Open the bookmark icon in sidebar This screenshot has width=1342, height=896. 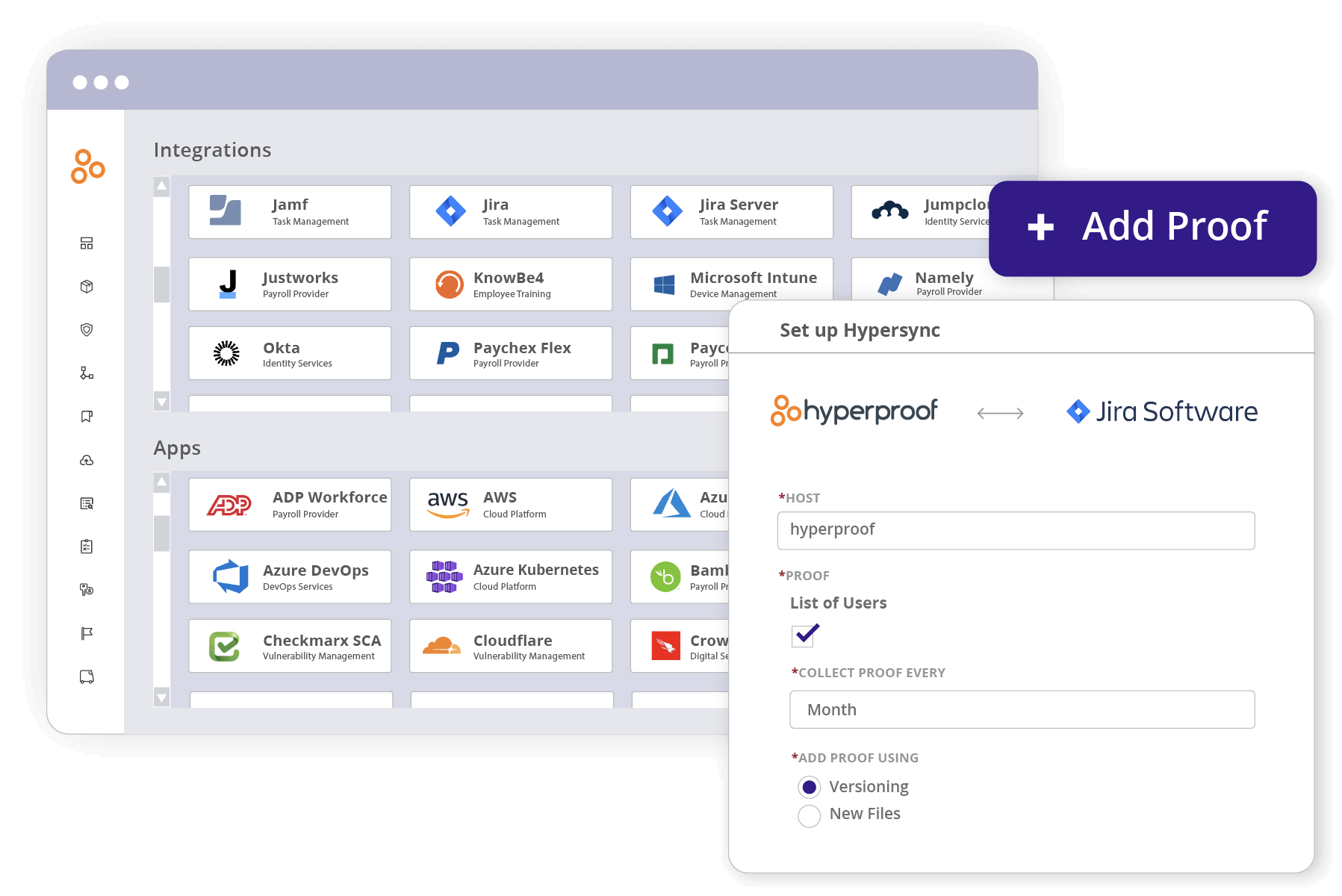[87, 417]
